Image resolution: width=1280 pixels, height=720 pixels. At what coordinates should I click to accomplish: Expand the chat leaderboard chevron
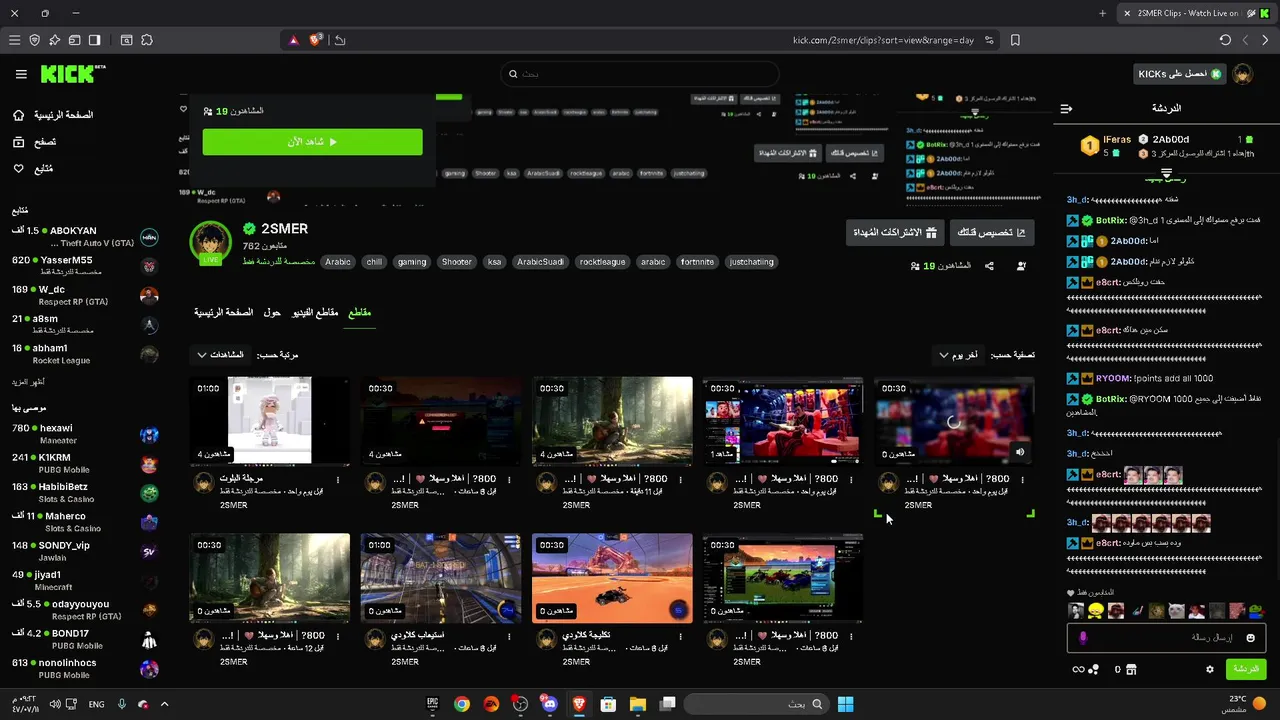tap(1166, 174)
